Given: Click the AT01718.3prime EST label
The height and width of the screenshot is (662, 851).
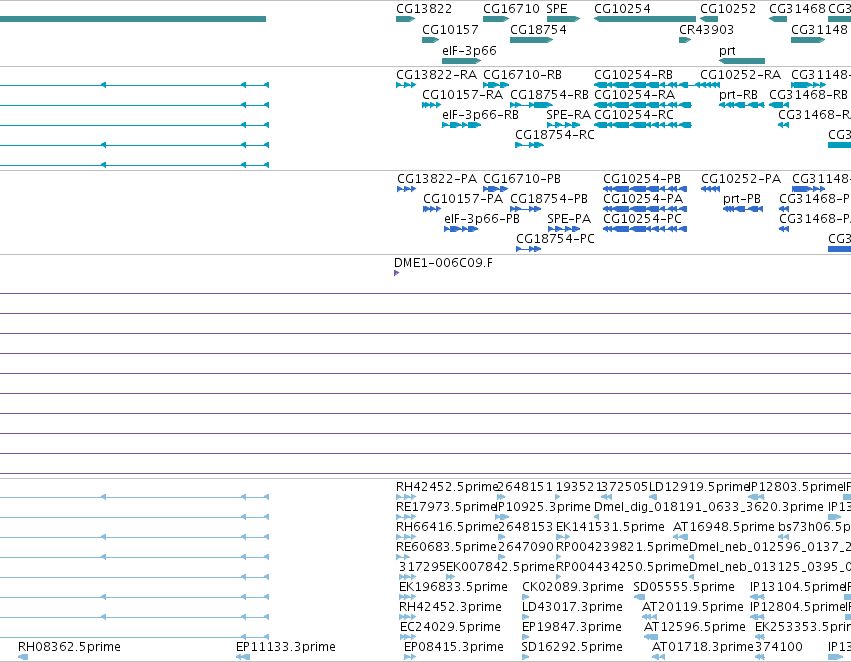Looking at the screenshot, I should [x=702, y=647].
